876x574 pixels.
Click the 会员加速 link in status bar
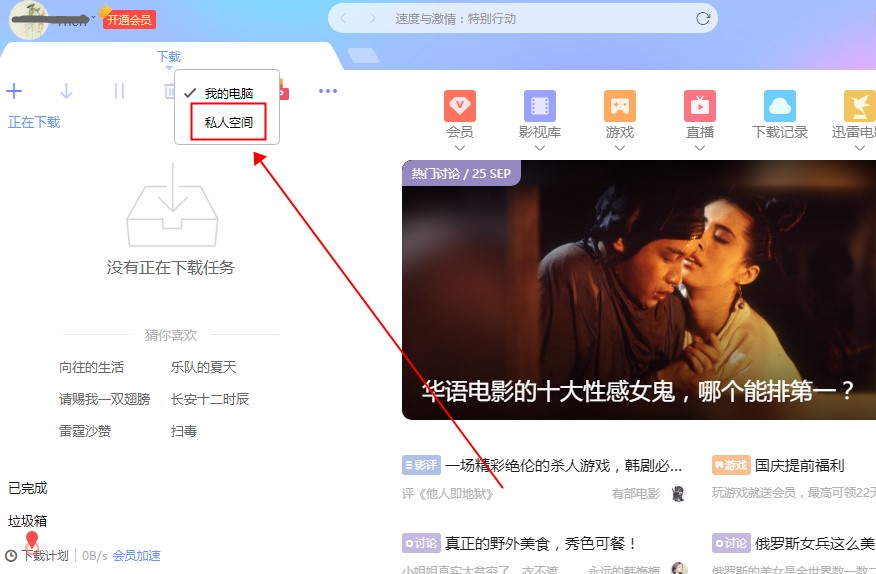[x=136, y=556]
